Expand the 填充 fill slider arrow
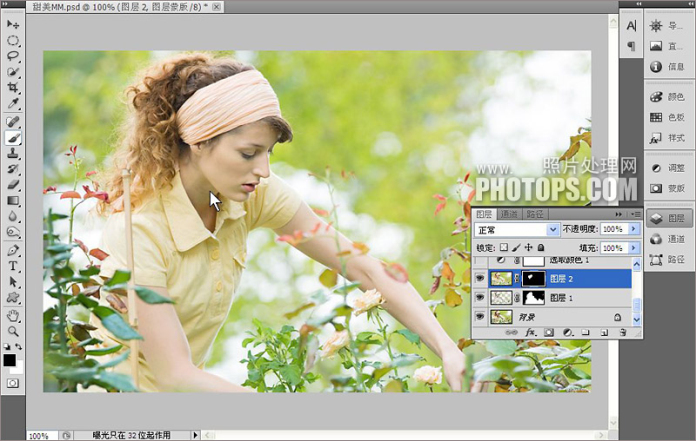Image resolution: width=696 pixels, height=441 pixels. pyautogui.click(x=634, y=247)
